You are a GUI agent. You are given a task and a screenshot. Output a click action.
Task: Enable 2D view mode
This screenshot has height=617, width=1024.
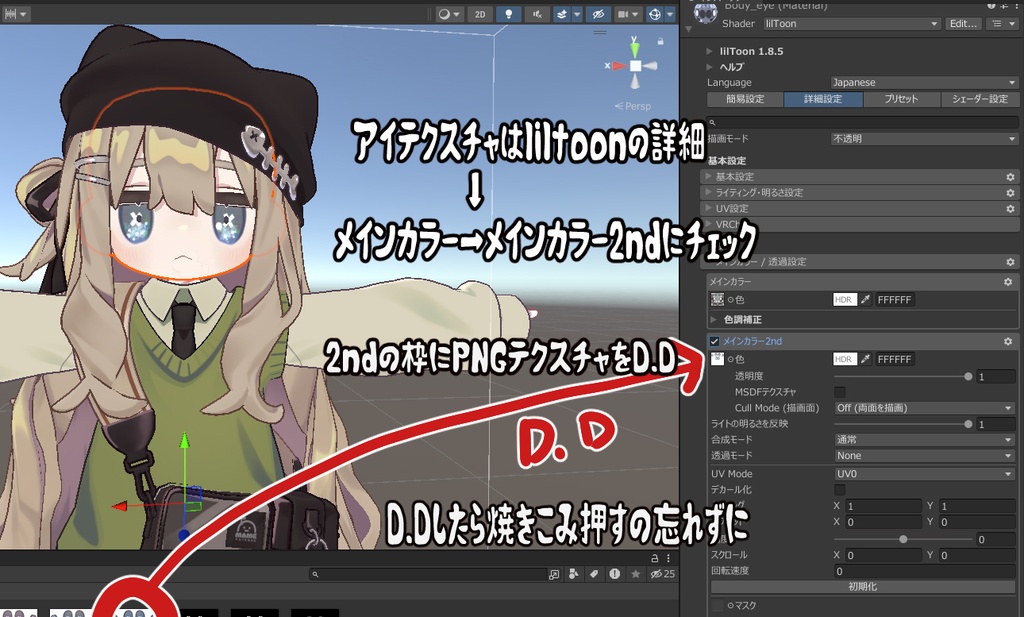481,13
